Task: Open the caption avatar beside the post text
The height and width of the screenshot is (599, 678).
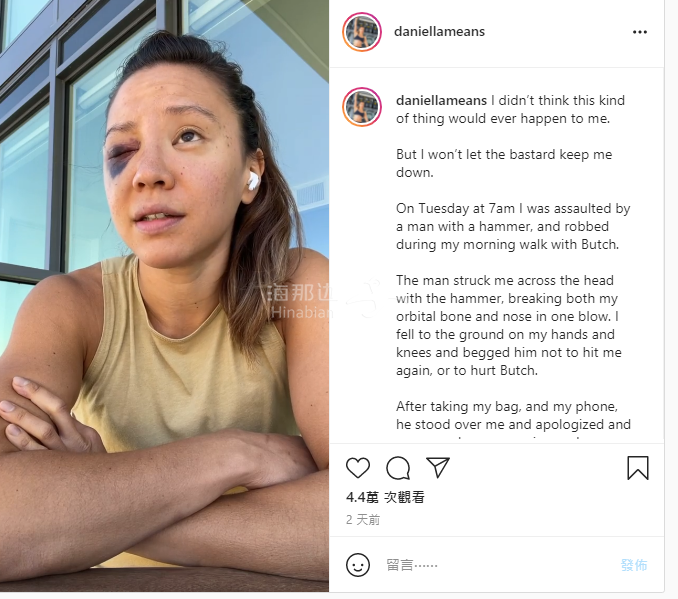Action: tap(362, 107)
